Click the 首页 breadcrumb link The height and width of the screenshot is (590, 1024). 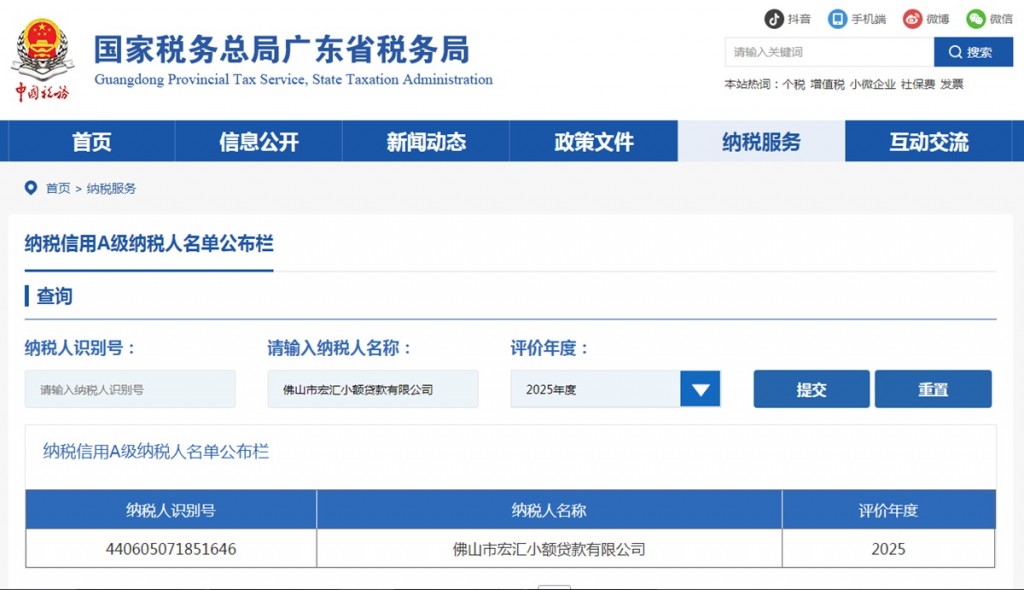click(57, 189)
